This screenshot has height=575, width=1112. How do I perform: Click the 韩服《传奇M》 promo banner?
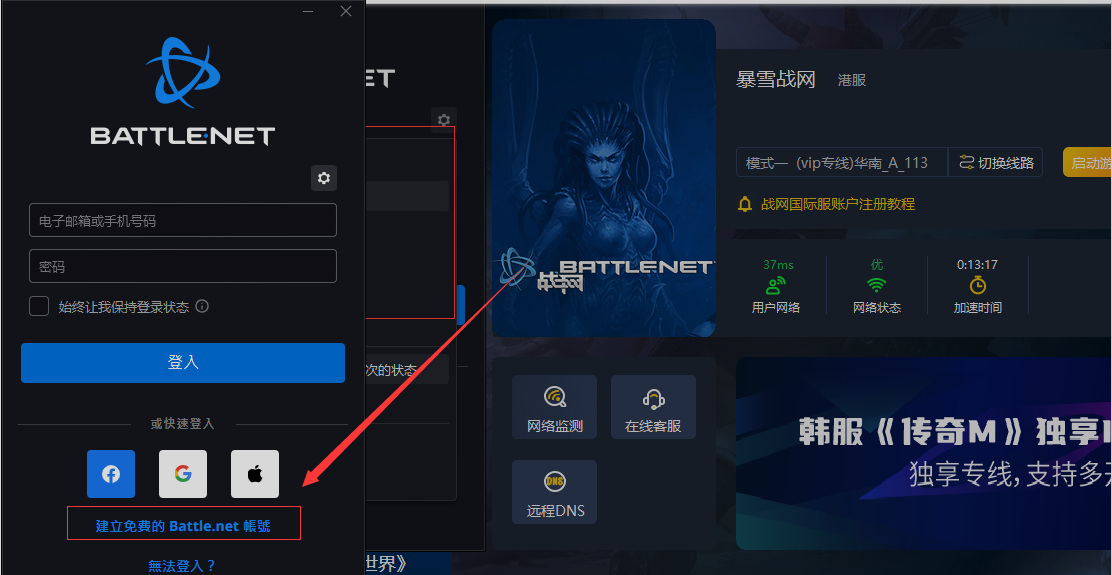click(924, 453)
